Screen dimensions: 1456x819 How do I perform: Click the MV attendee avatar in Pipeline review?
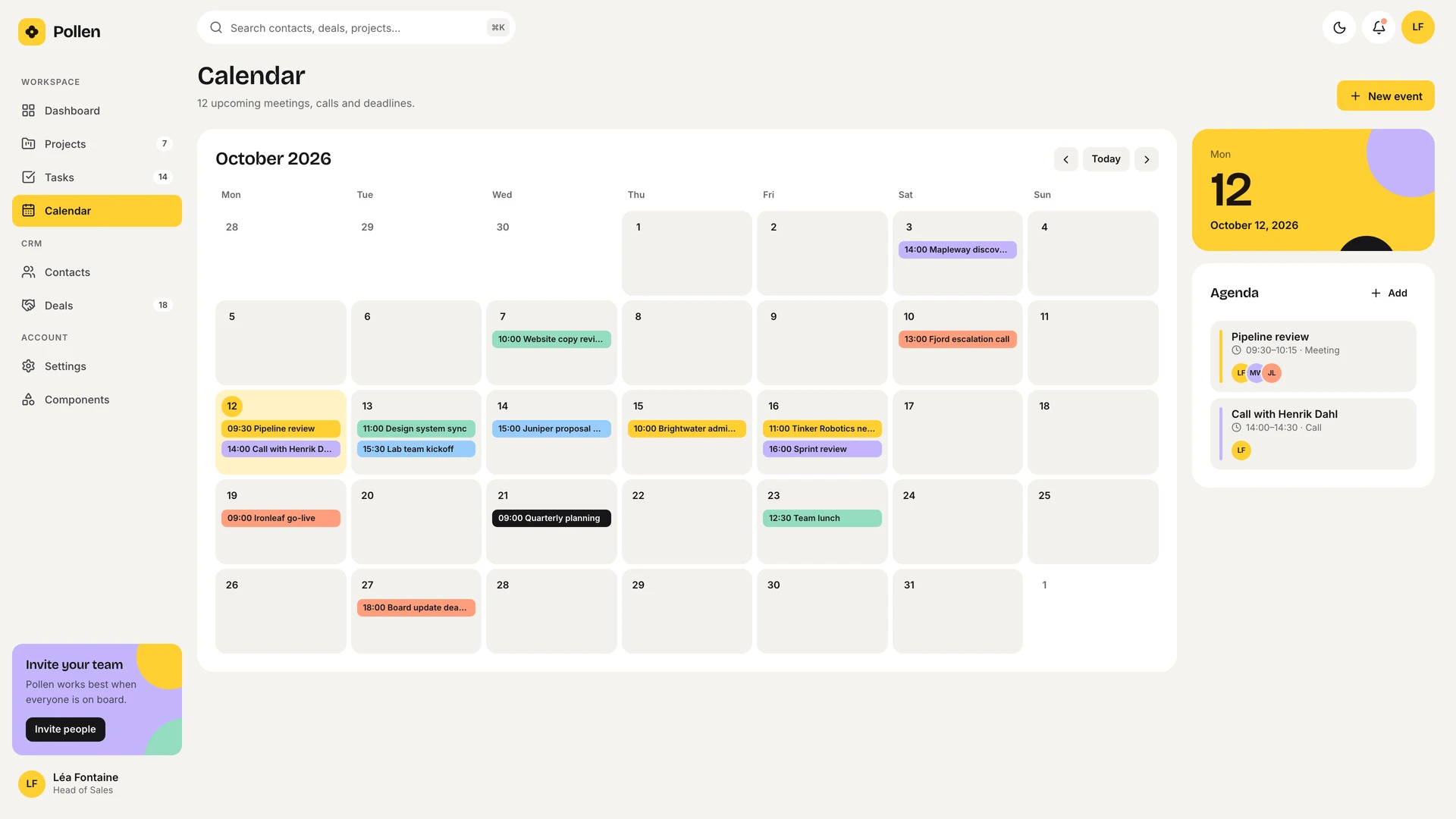(x=1256, y=373)
